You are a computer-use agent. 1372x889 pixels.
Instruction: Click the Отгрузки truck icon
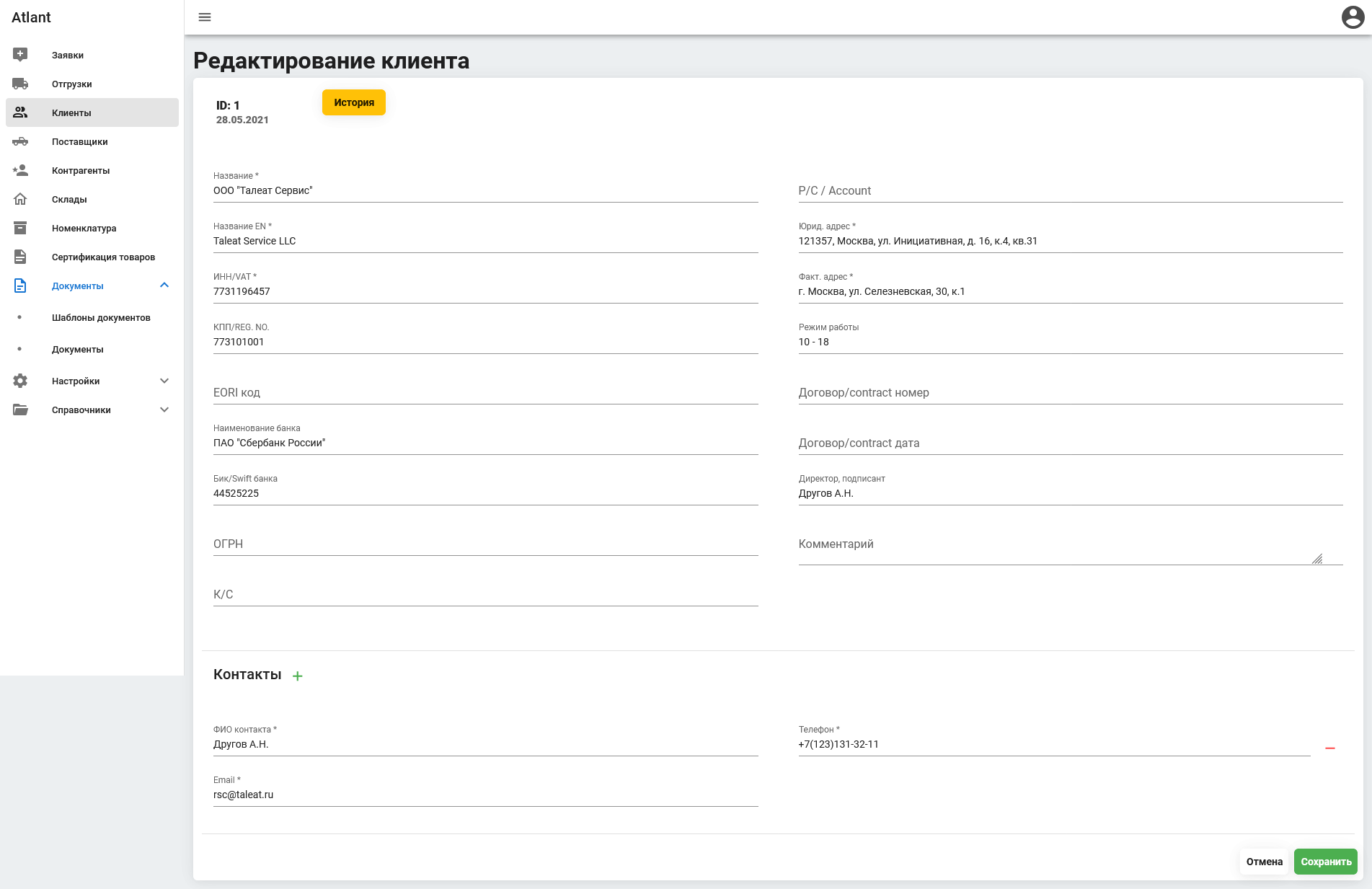20,84
